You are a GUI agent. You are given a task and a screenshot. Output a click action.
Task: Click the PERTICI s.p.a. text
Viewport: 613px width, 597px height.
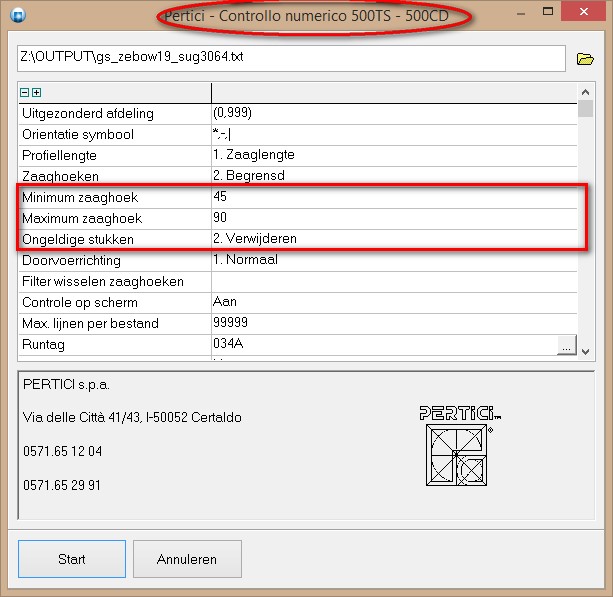click(x=66, y=385)
